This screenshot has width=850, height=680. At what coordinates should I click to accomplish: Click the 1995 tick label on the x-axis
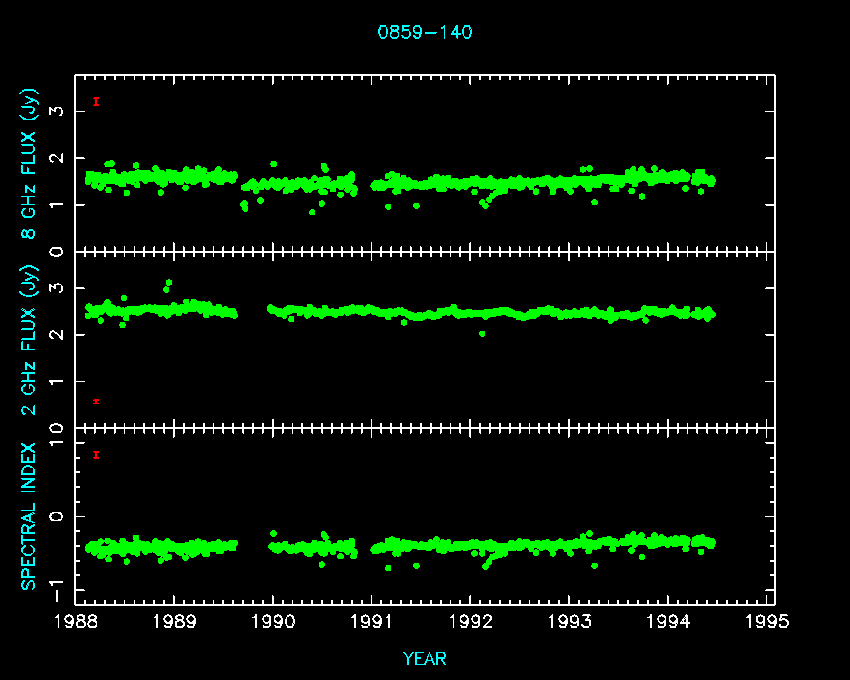768,622
